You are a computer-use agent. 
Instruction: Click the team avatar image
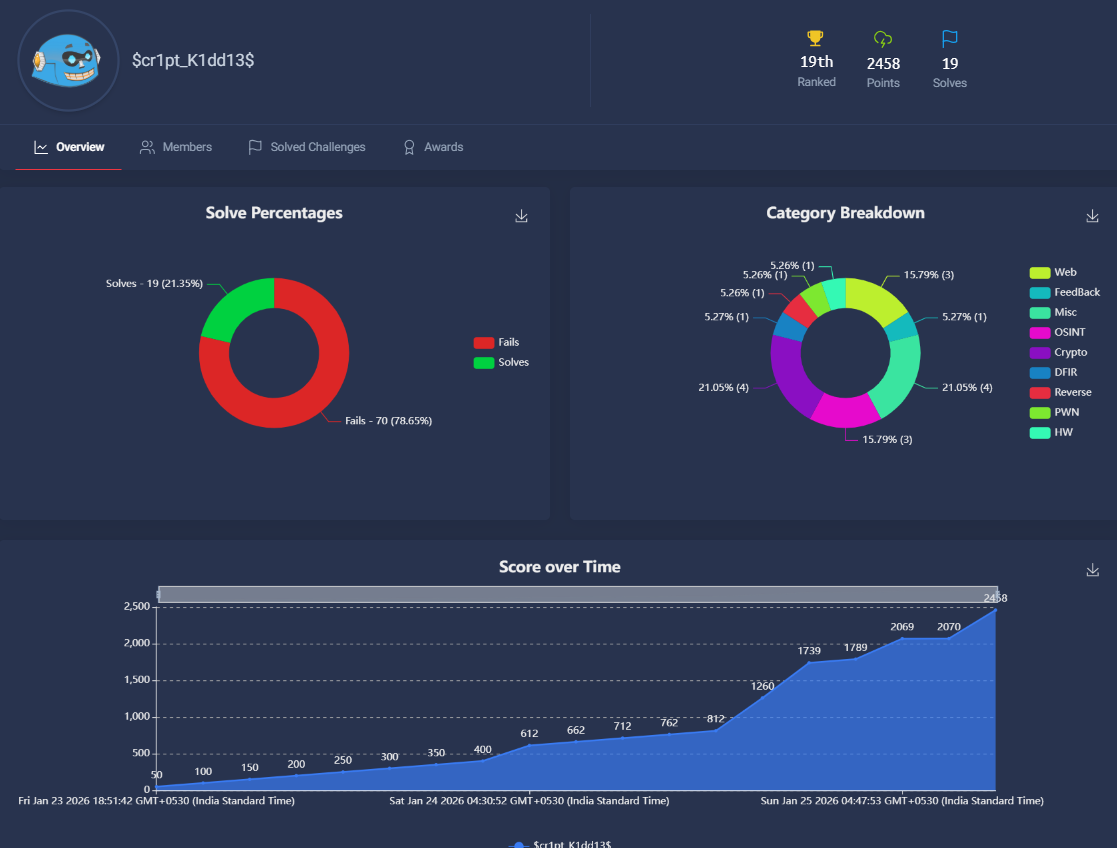(x=68, y=61)
